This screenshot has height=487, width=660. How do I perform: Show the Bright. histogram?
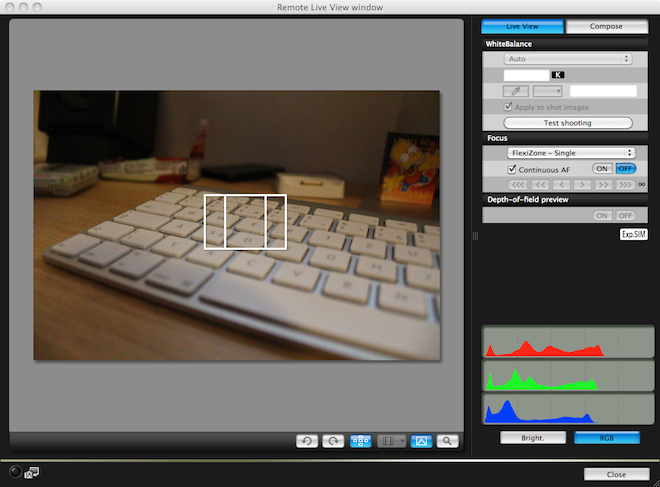pyautogui.click(x=533, y=438)
